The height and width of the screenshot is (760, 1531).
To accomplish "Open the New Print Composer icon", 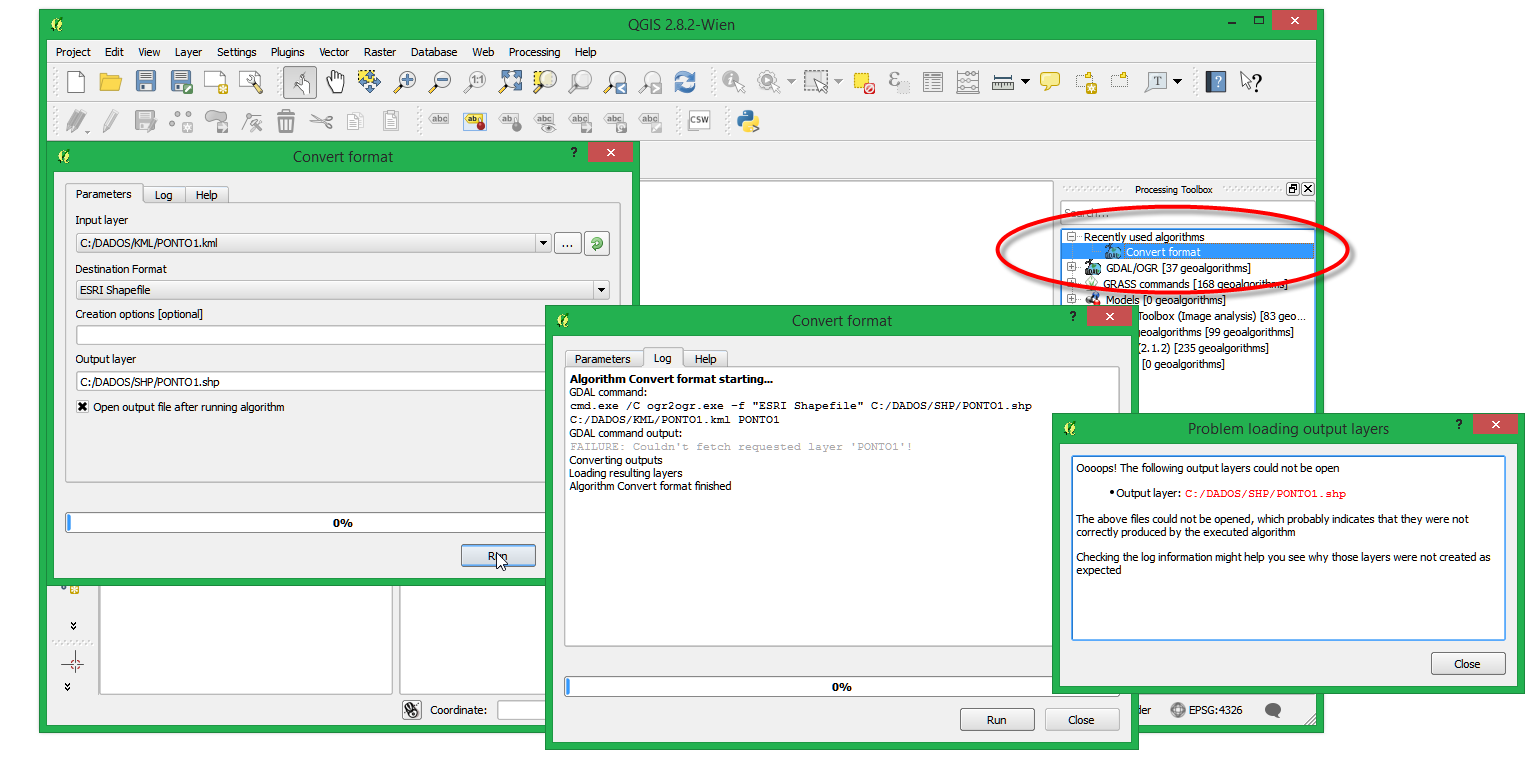I will (216, 82).
